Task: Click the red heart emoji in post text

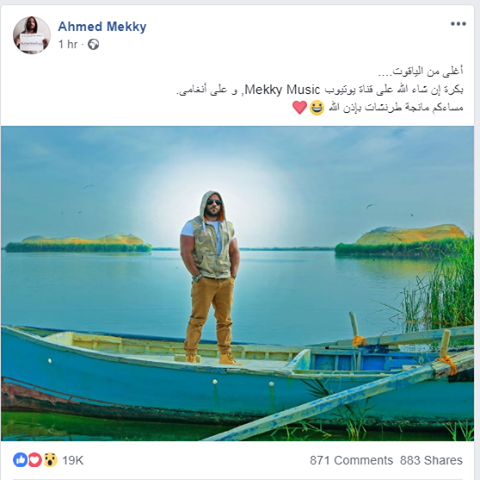Action: 299,108
